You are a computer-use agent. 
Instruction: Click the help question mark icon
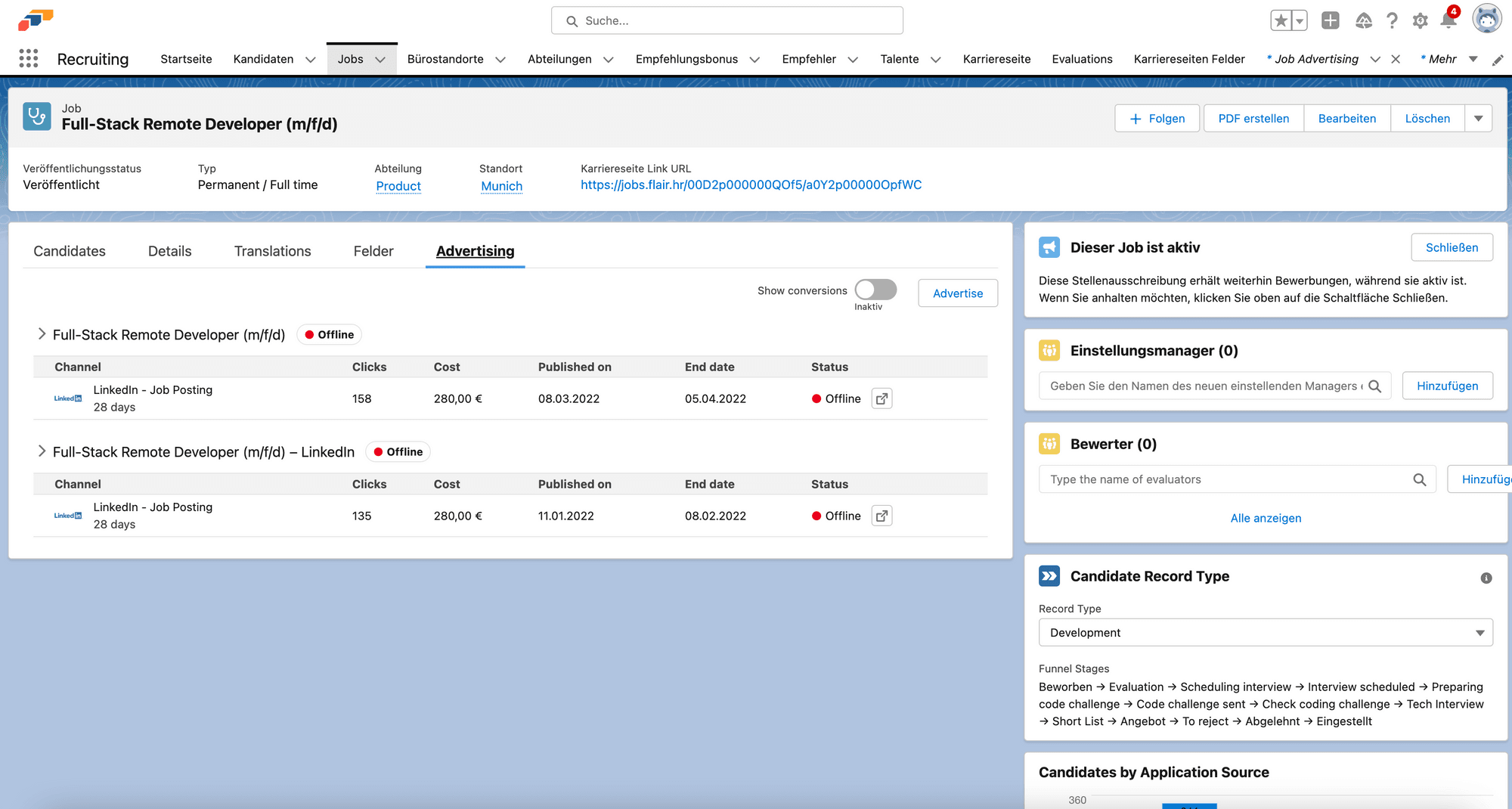(1392, 20)
